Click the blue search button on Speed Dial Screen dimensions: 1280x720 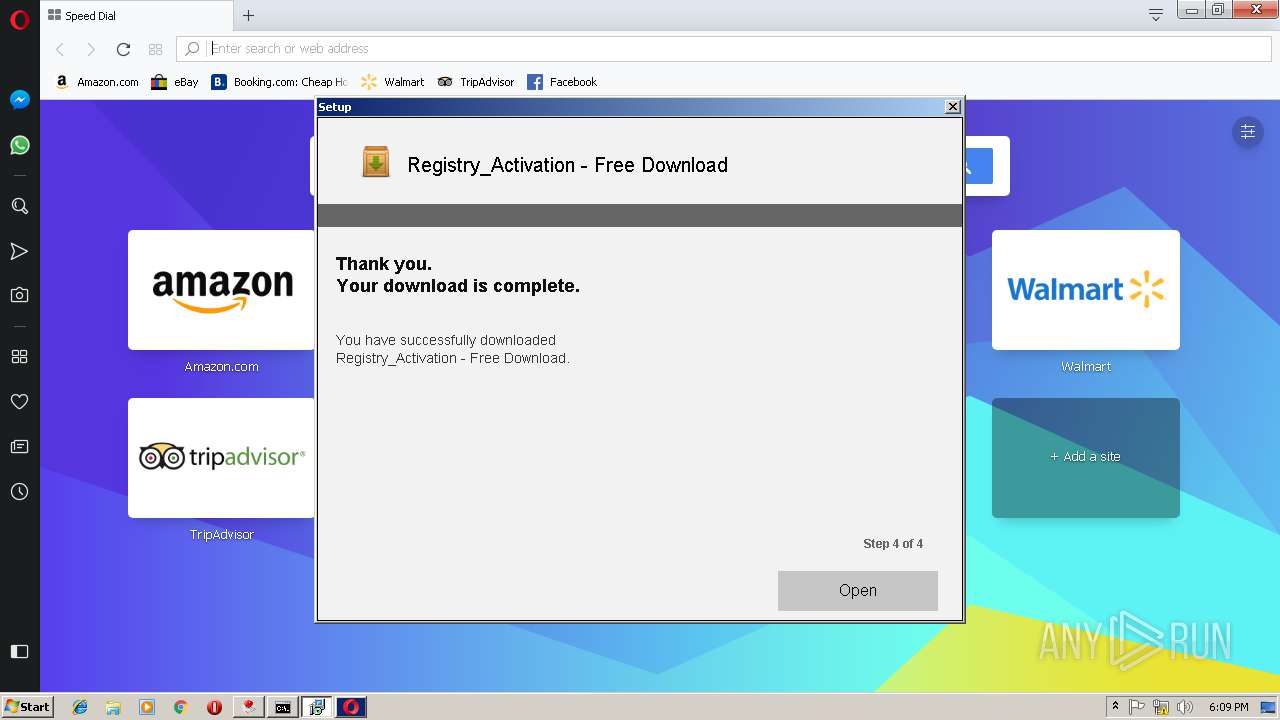(x=979, y=166)
